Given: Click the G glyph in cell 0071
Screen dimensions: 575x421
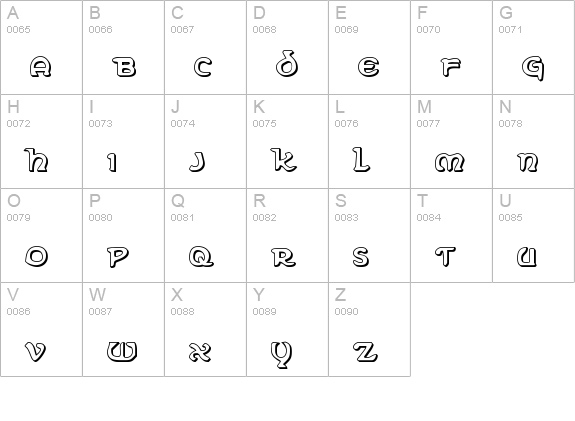Looking at the screenshot, I should click(x=533, y=68).
